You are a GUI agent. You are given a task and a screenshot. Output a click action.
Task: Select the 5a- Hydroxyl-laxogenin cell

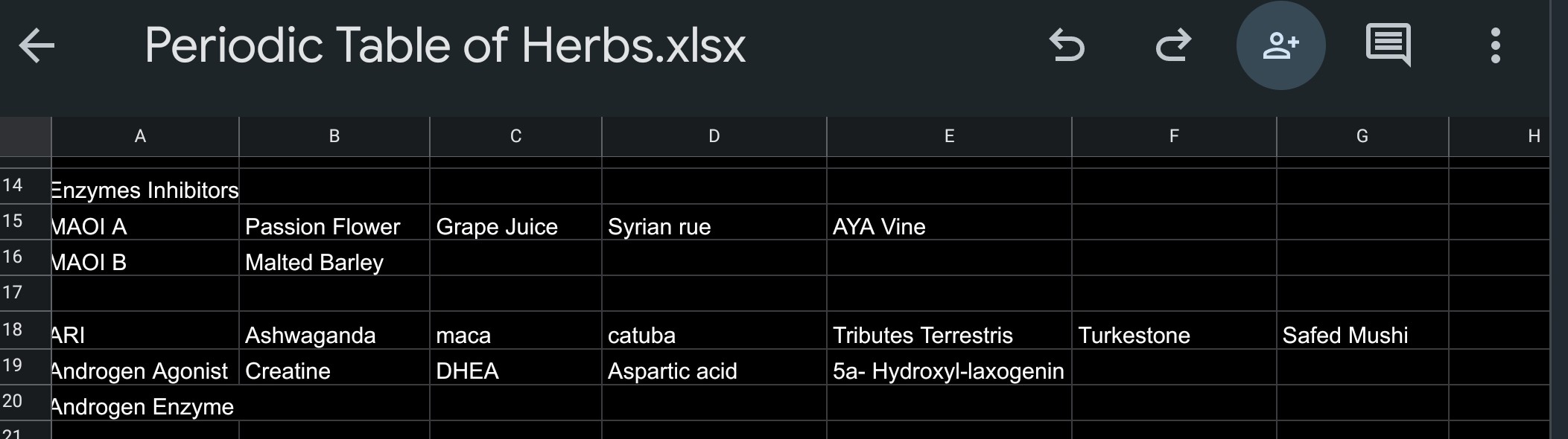[948, 371]
